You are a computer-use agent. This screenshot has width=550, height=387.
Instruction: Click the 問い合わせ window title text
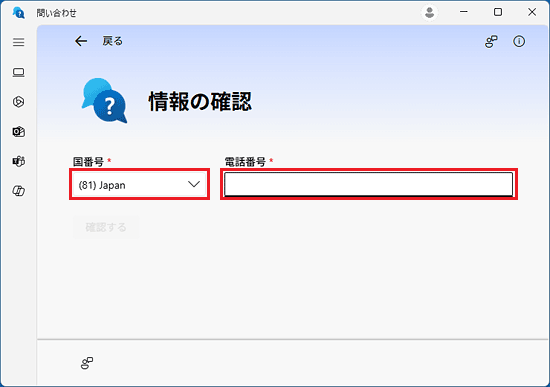coord(56,13)
